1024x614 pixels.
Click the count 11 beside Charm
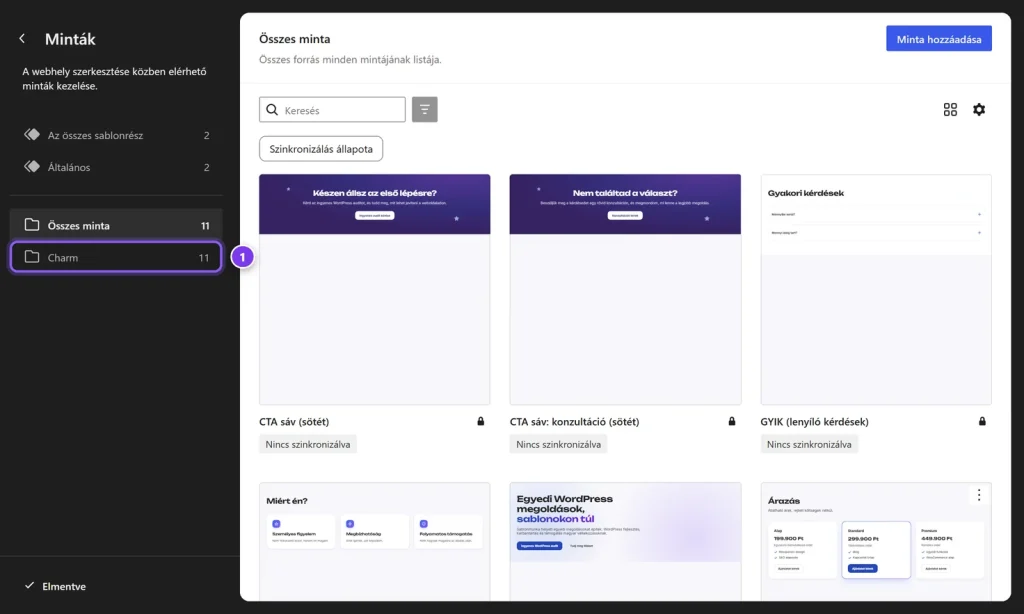pyautogui.click(x=204, y=257)
